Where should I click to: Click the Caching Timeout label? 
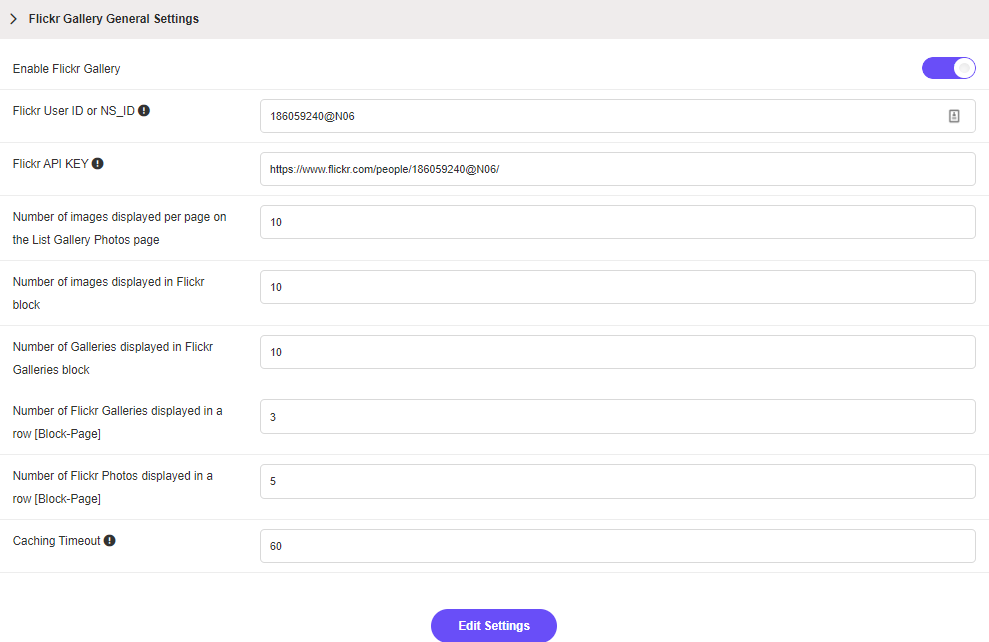point(57,541)
